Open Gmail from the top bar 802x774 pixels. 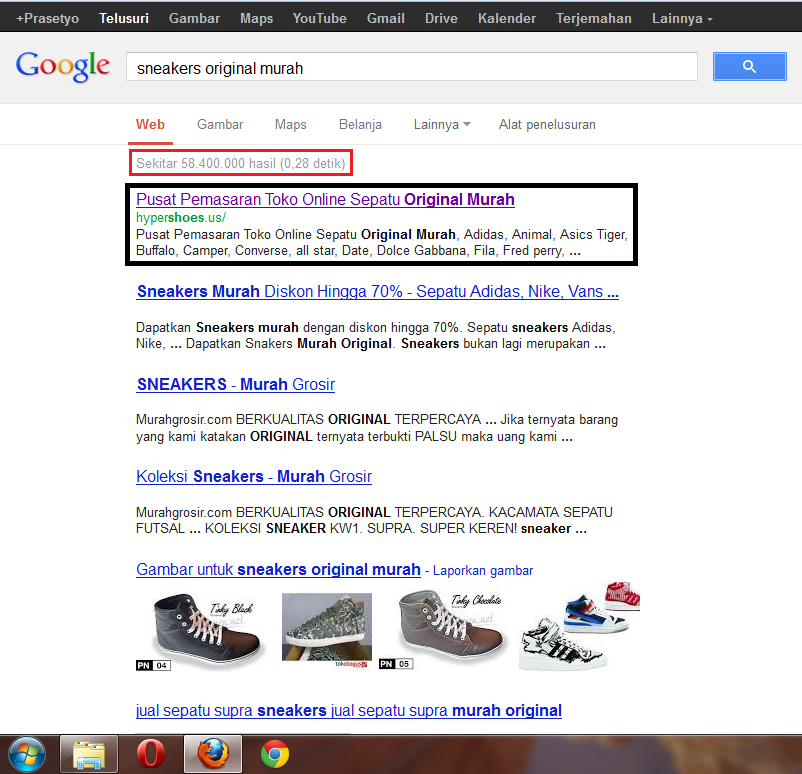(386, 18)
